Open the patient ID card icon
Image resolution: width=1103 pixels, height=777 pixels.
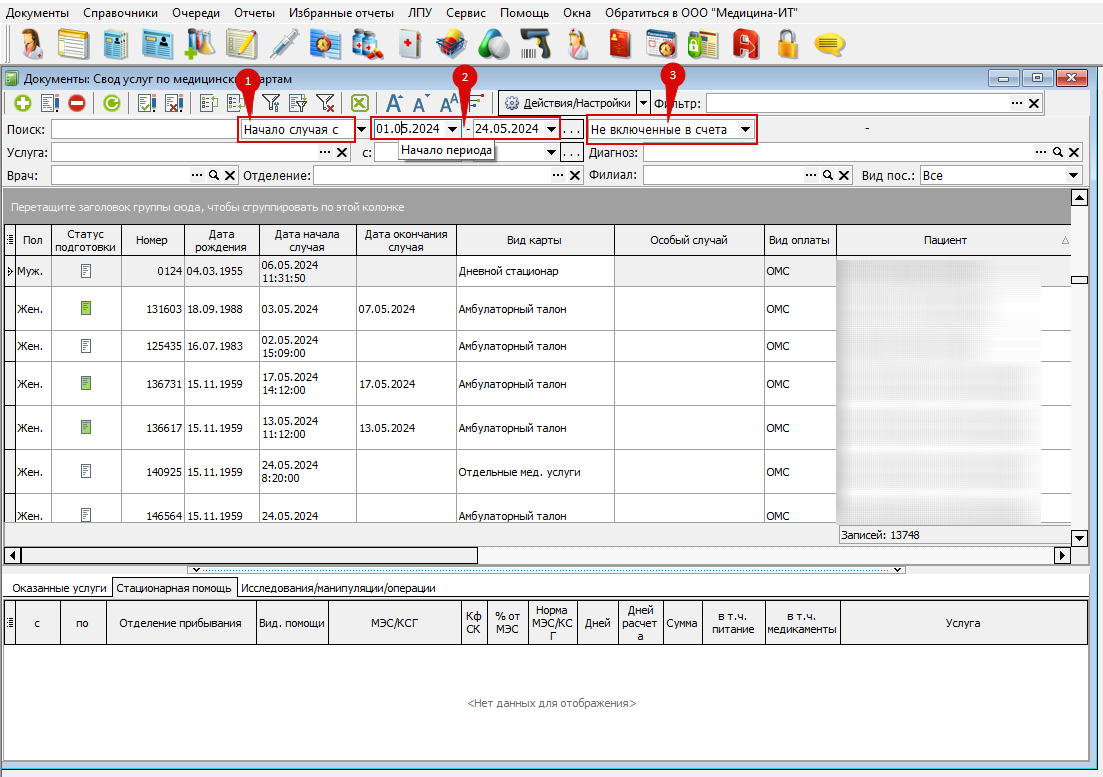157,44
